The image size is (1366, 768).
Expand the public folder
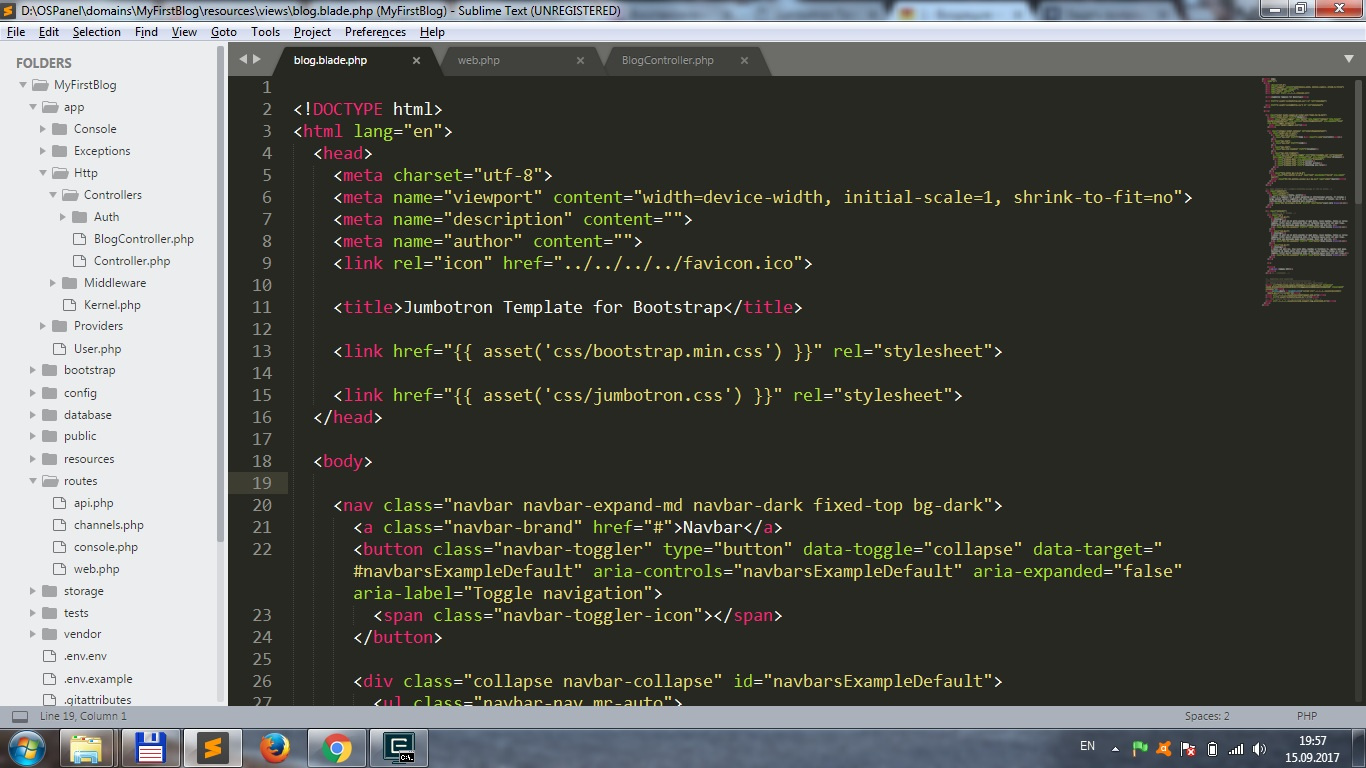point(33,436)
